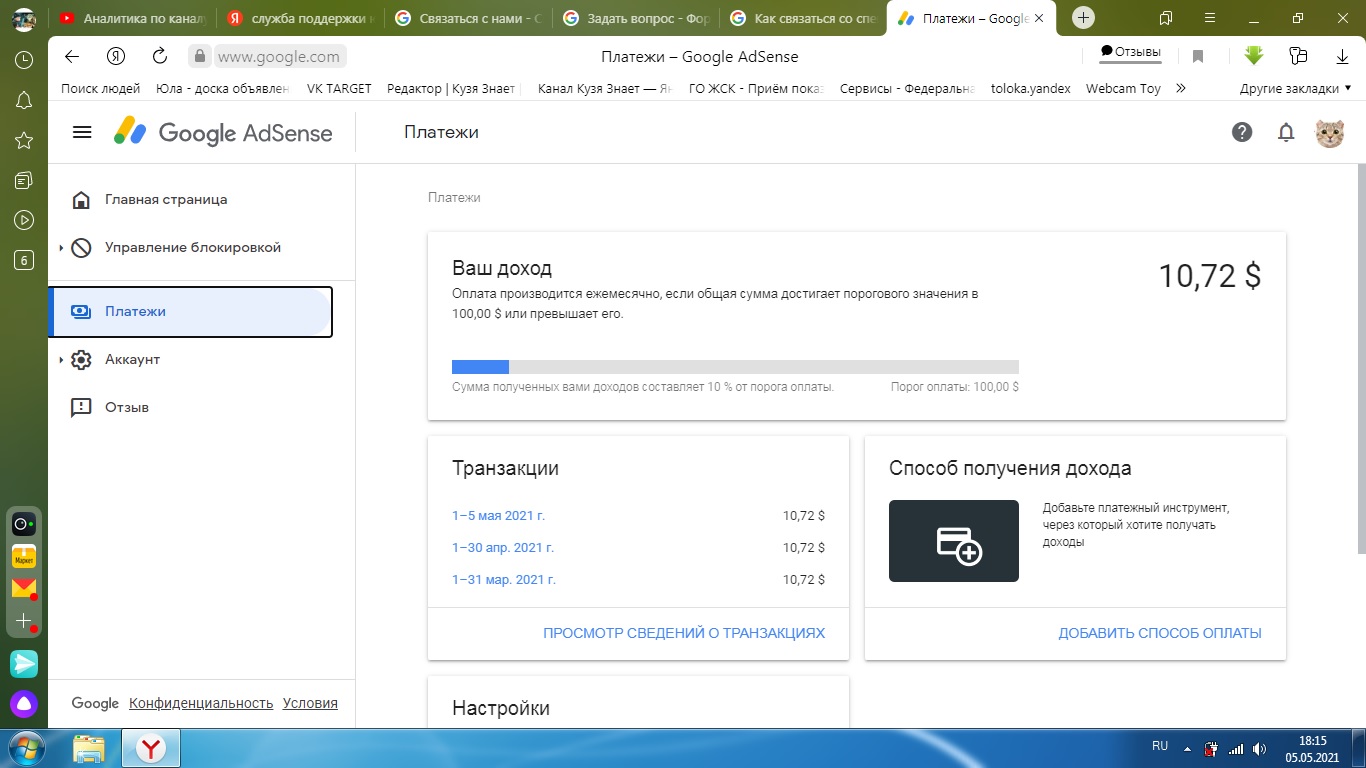The height and width of the screenshot is (768, 1366).
Task: Click the Отзывы button in address bar
Action: pos(1131,52)
